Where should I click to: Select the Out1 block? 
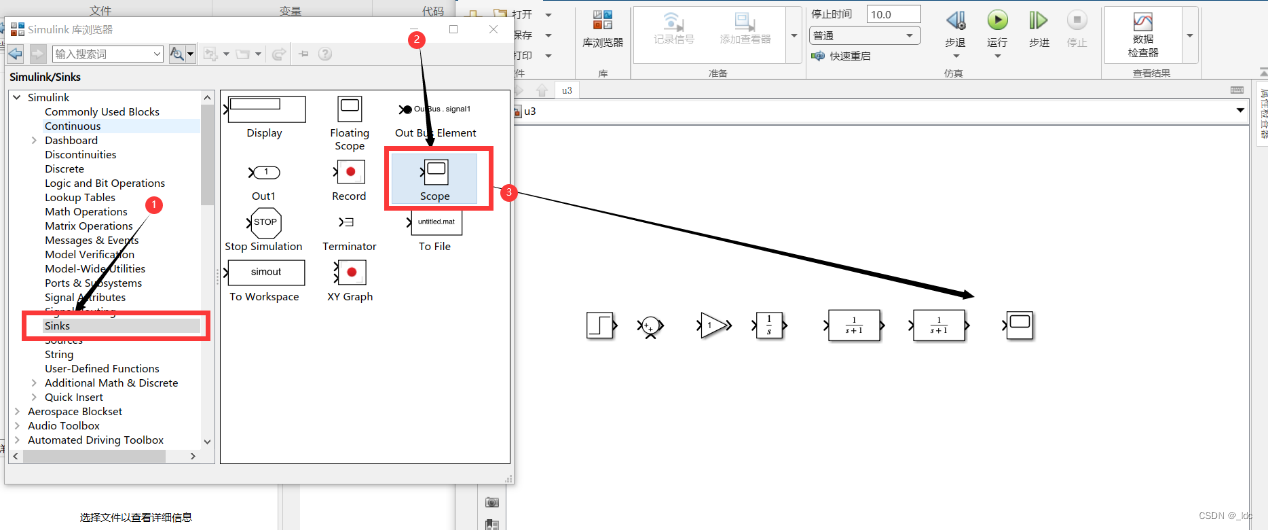coord(264,172)
